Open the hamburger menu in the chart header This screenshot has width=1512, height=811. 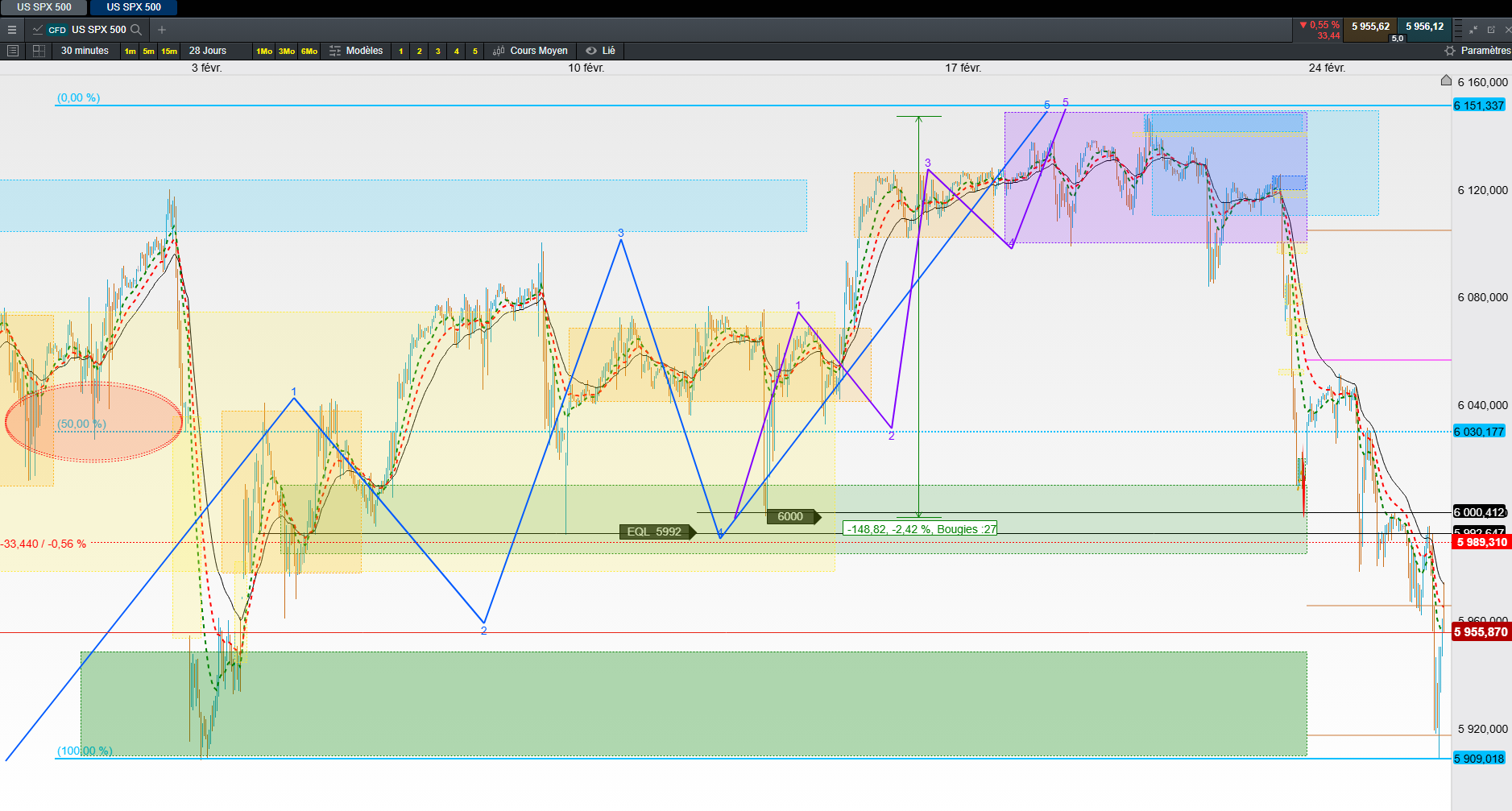point(12,30)
